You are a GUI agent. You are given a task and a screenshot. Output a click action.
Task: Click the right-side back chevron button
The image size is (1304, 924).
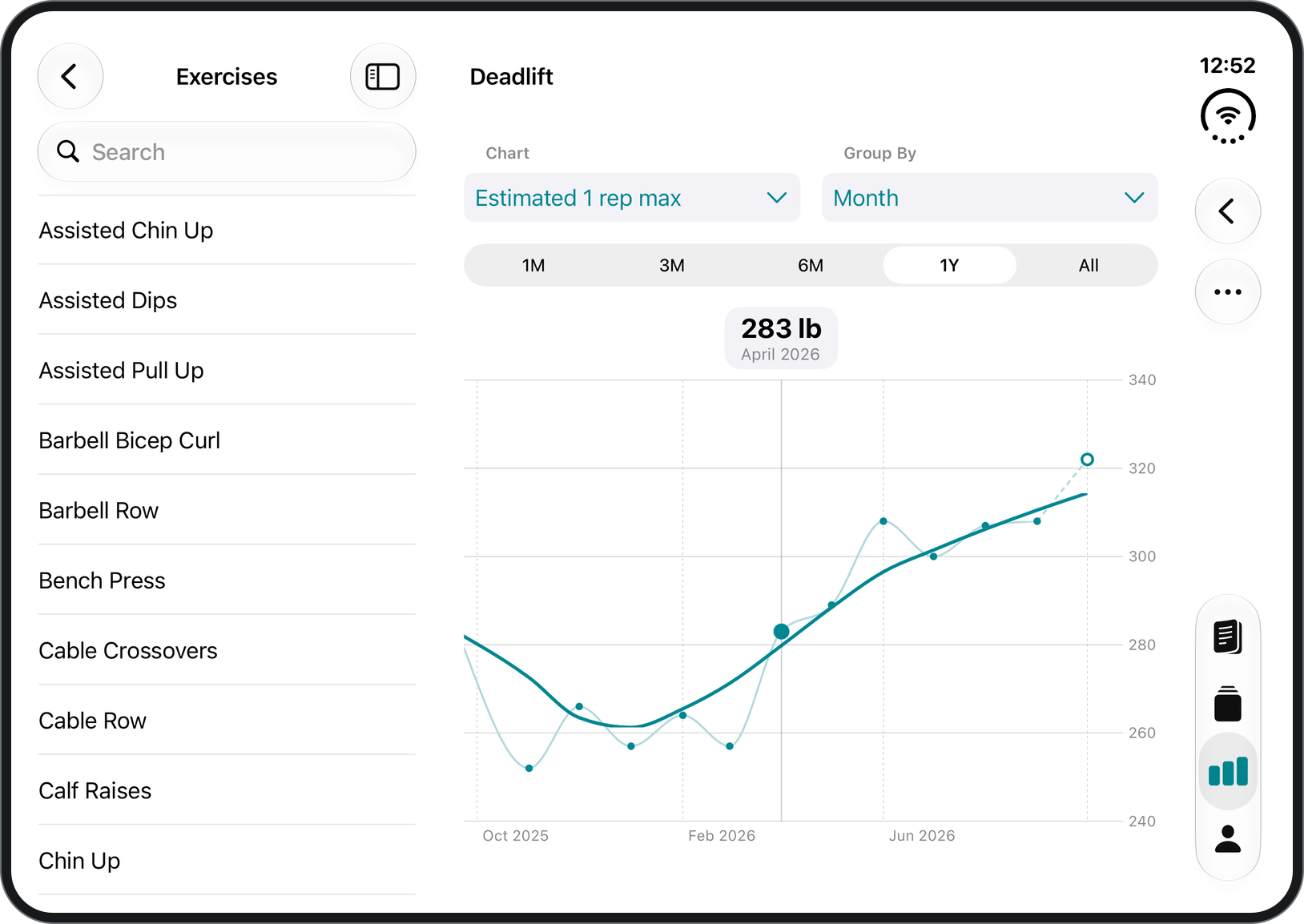coord(1228,211)
